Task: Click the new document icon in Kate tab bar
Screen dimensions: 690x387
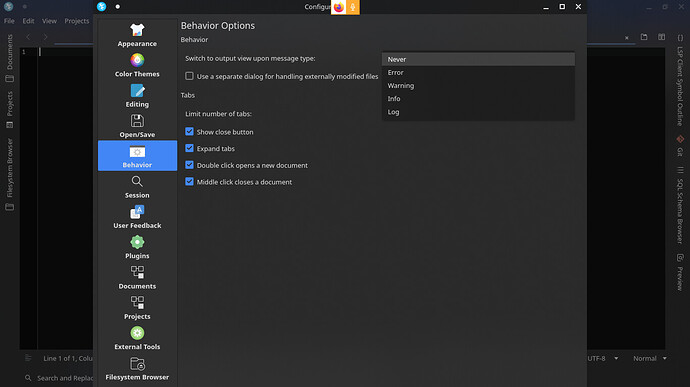Action: point(644,37)
